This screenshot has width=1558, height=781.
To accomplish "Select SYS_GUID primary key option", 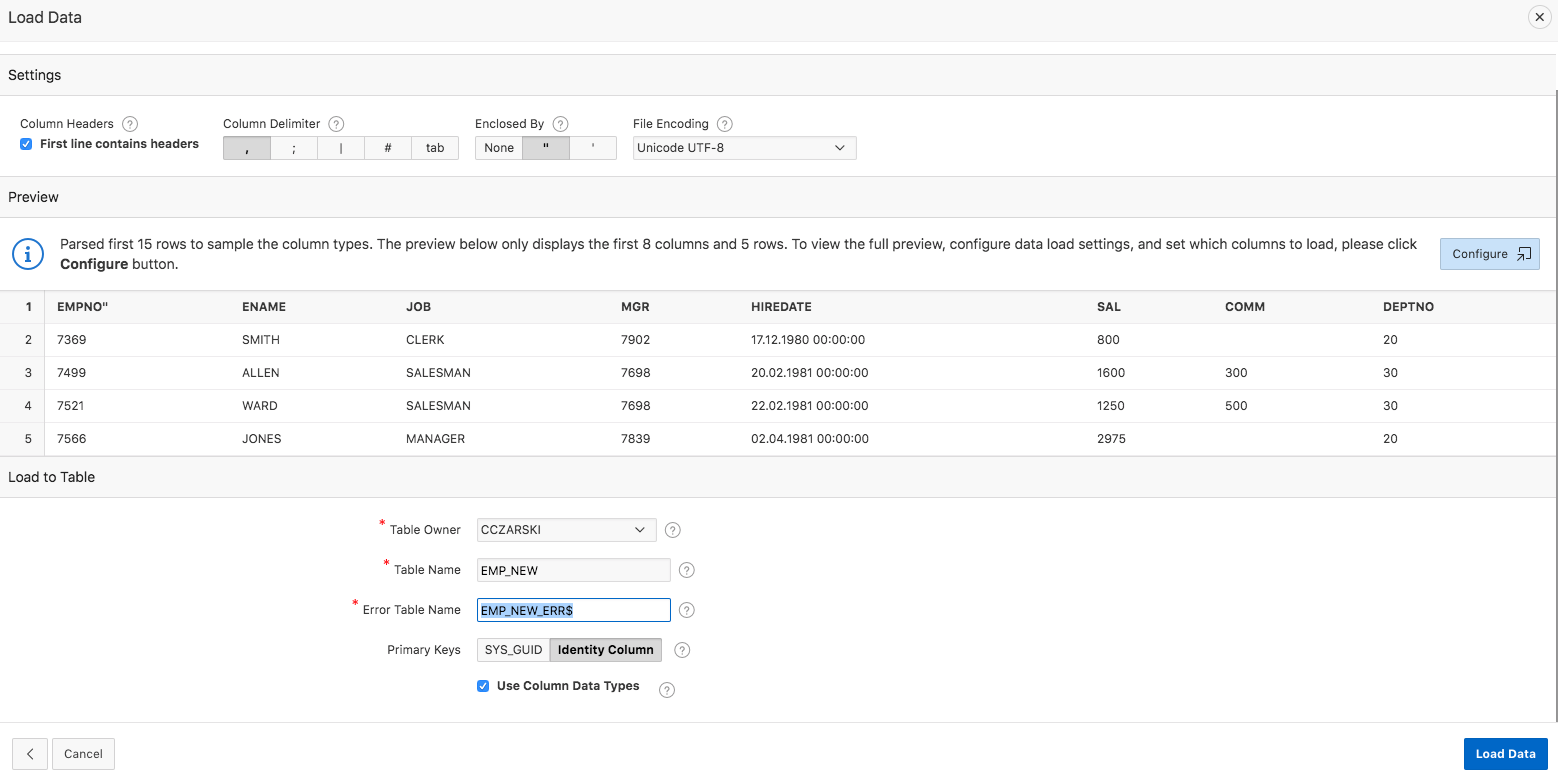I will click(513, 650).
